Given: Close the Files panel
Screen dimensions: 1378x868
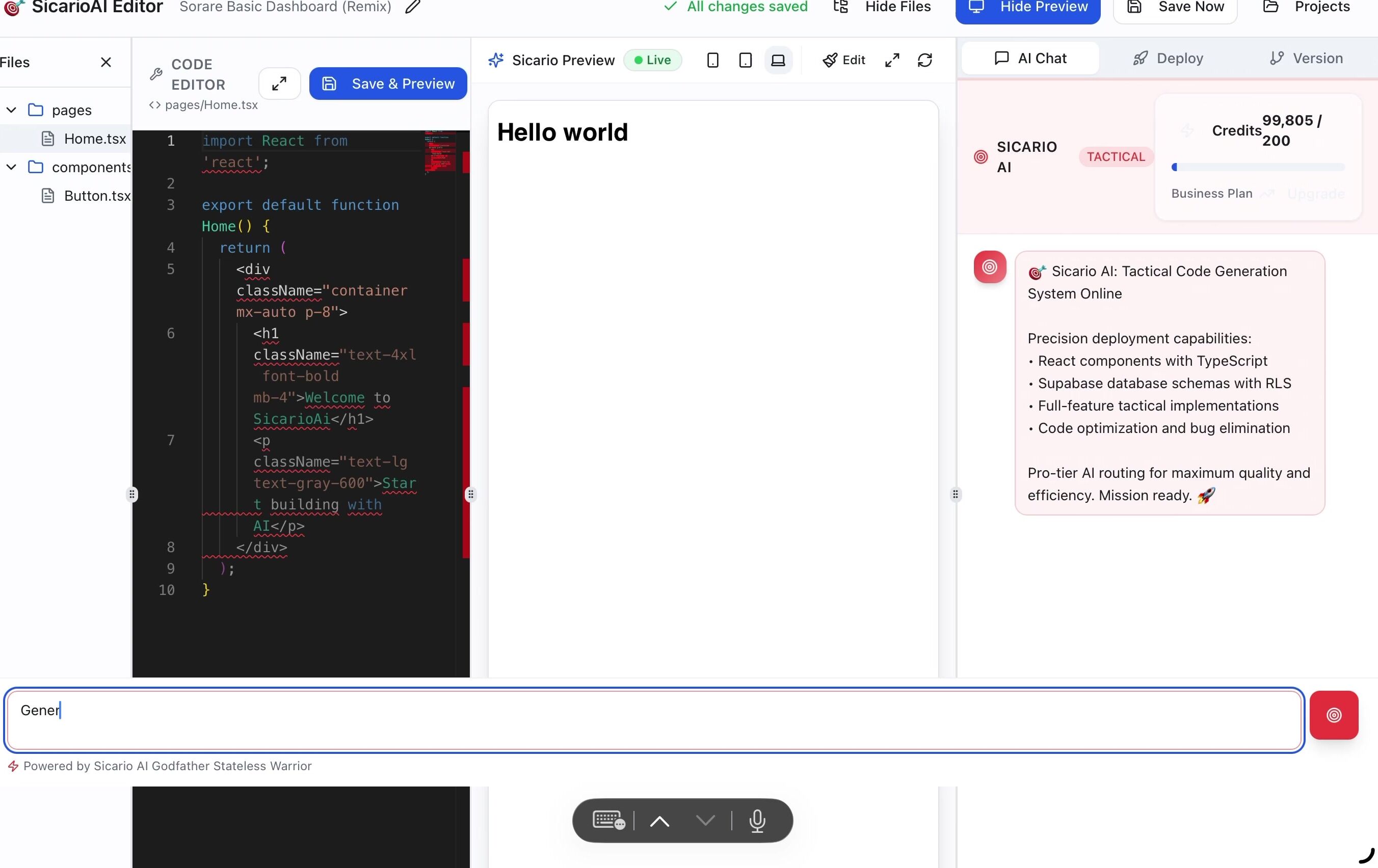Looking at the screenshot, I should [106, 62].
